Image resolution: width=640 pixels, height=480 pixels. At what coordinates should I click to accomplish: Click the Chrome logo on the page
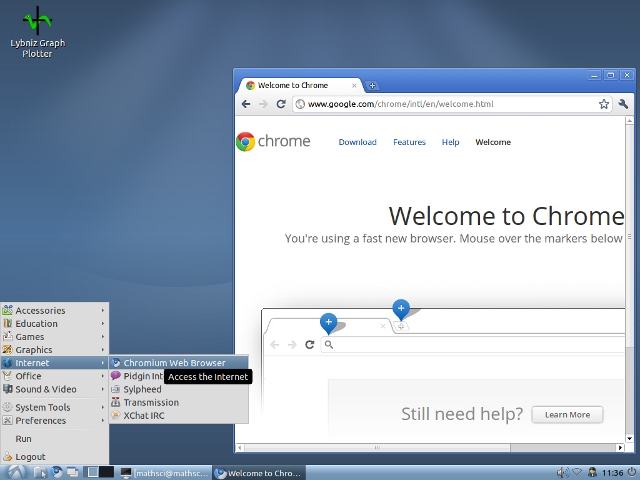tap(273, 141)
